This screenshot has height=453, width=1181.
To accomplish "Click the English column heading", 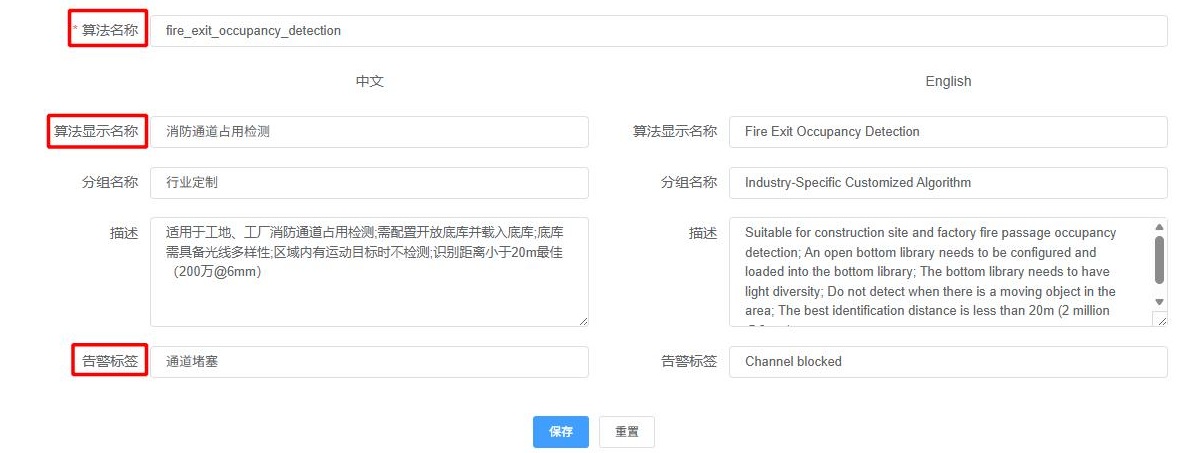I will [x=948, y=81].
